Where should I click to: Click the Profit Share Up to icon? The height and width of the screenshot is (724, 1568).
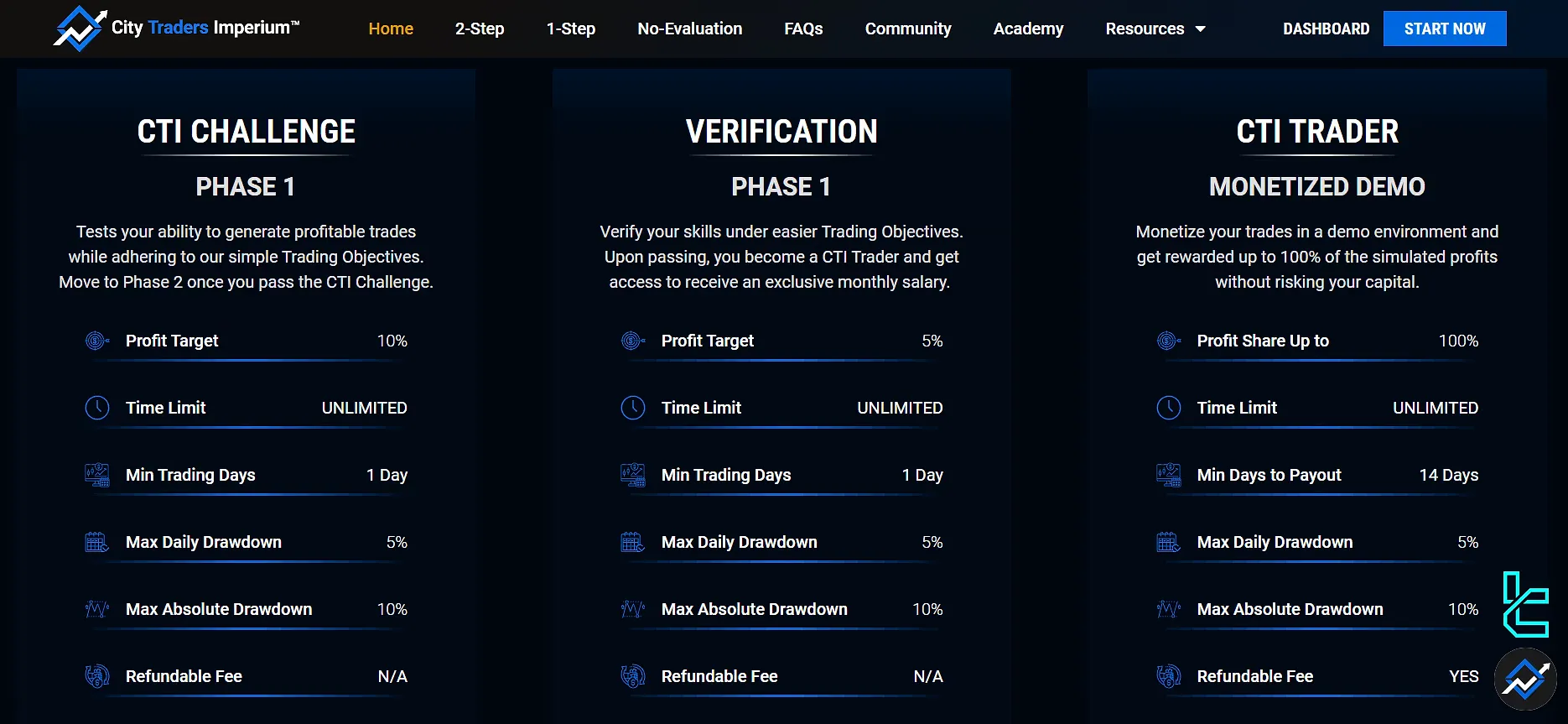1169,341
